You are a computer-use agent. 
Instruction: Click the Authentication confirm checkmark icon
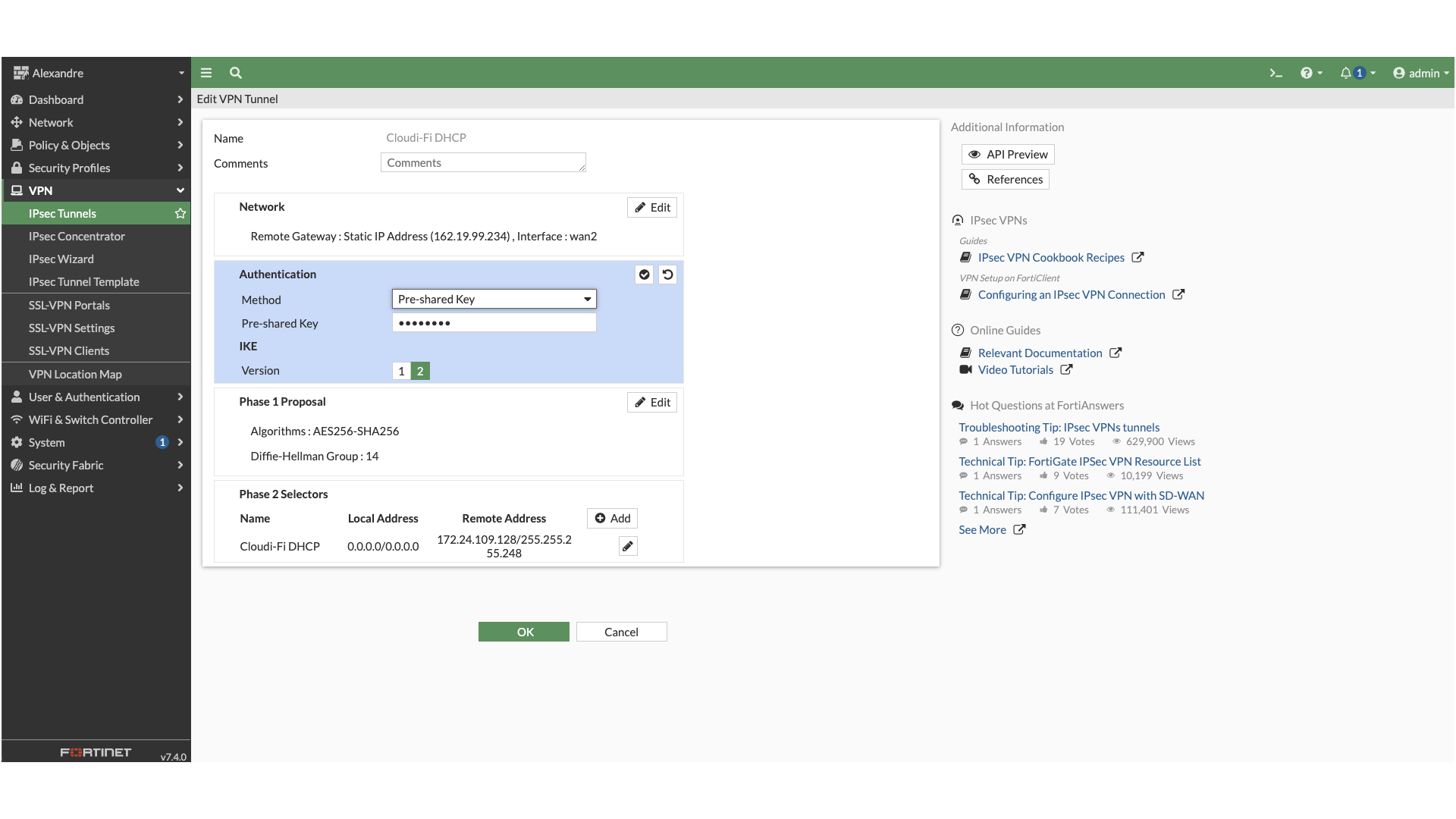(644, 275)
